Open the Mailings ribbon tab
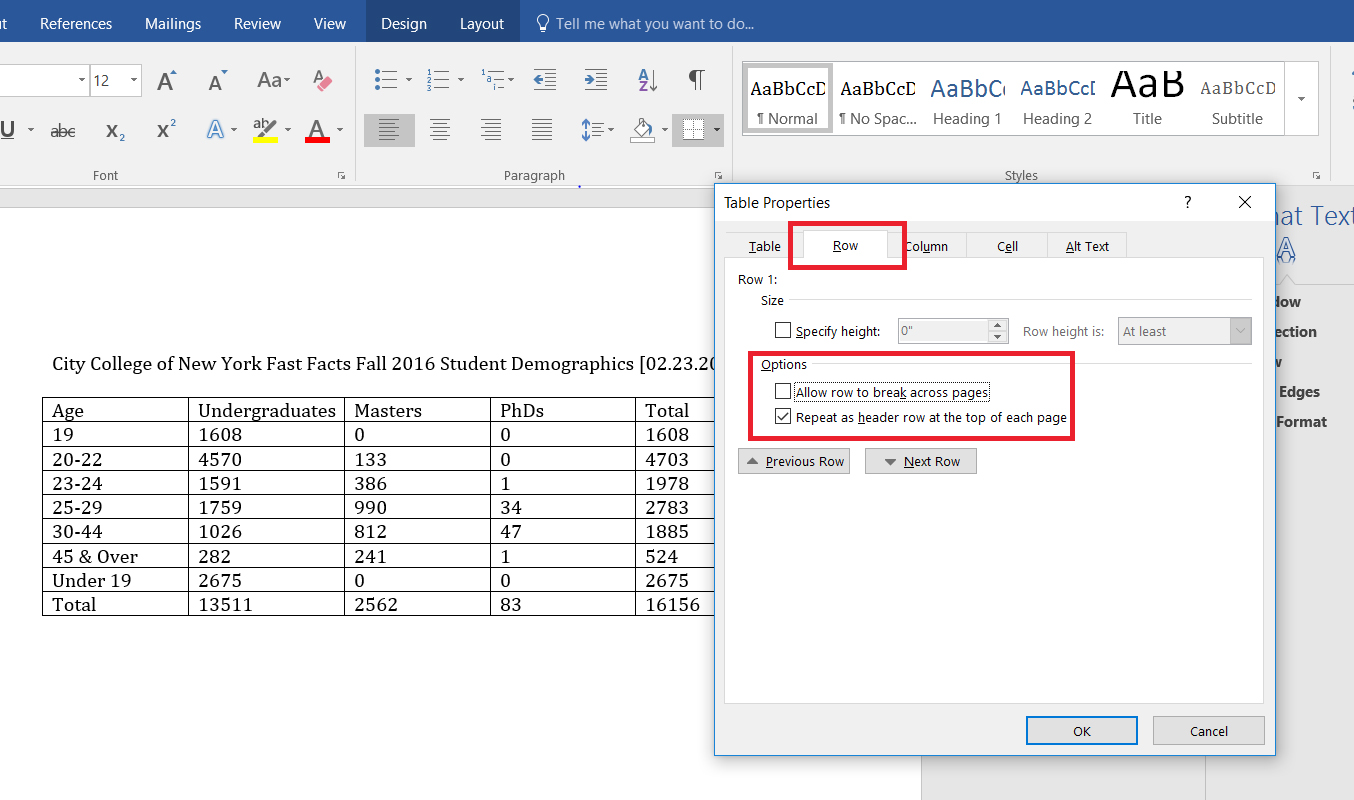This screenshot has width=1354, height=800. (173, 23)
